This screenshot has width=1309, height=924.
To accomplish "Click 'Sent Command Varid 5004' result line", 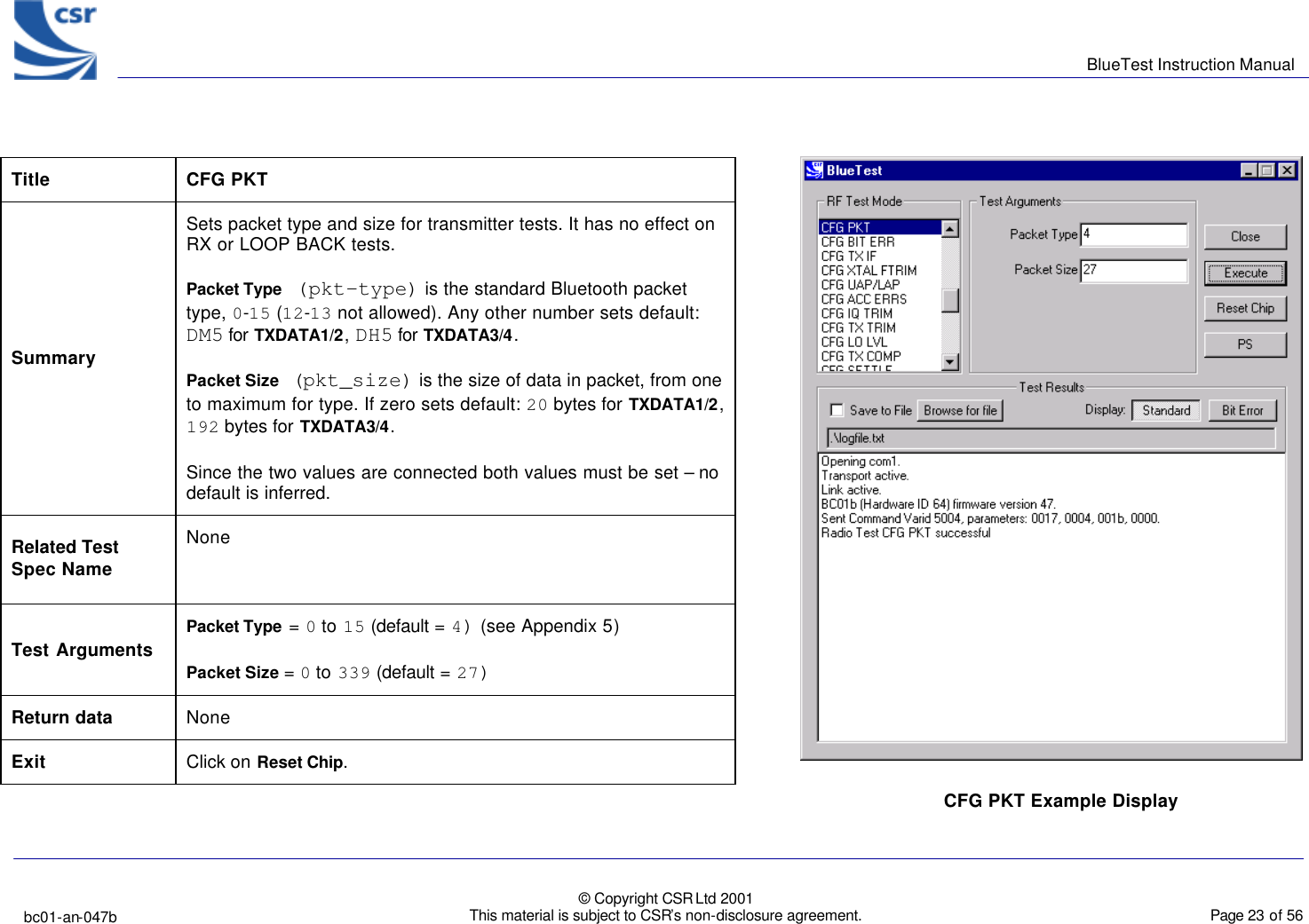I will pos(990,519).
